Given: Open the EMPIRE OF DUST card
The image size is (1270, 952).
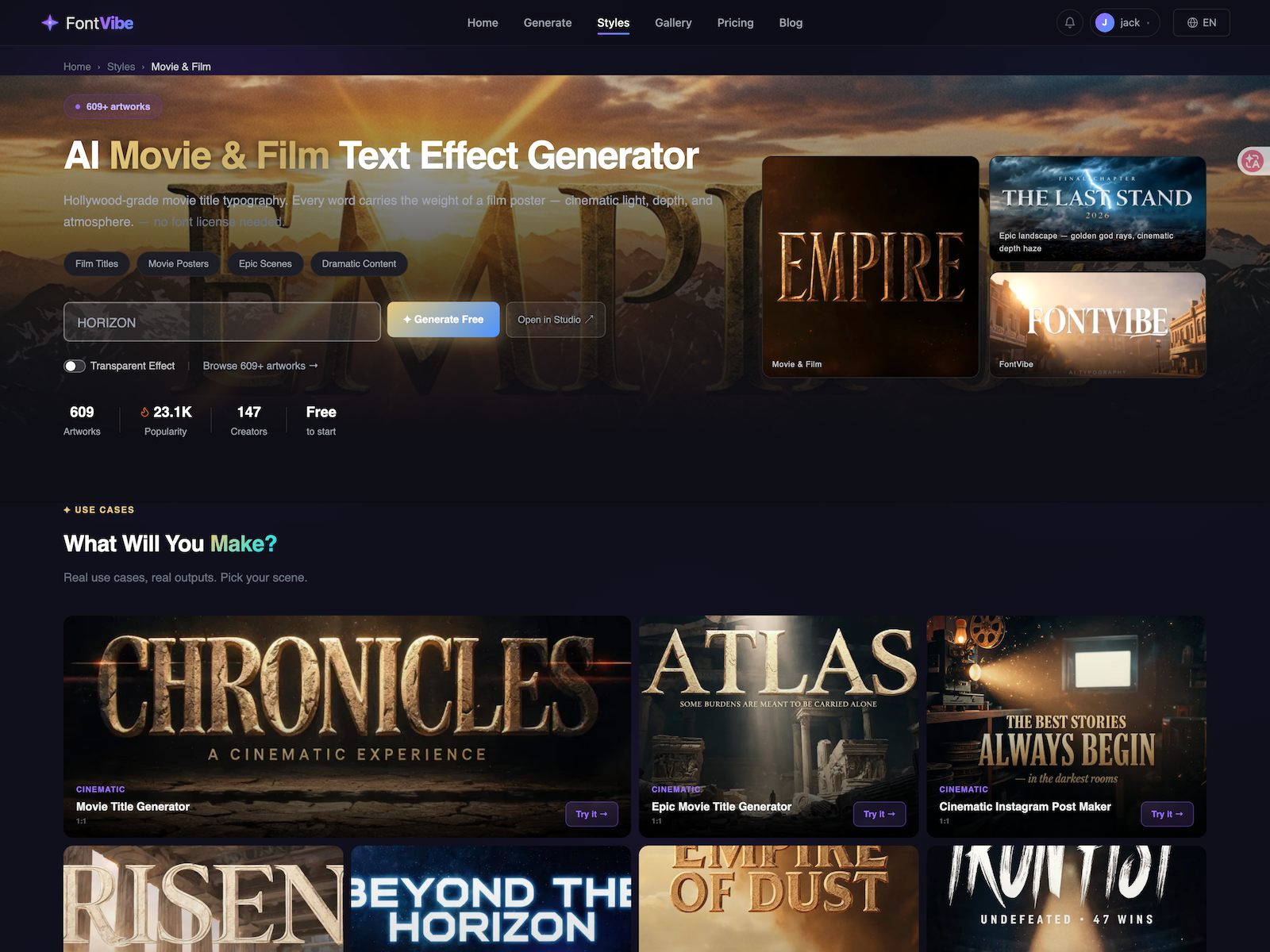Looking at the screenshot, I should tap(779, 899).
